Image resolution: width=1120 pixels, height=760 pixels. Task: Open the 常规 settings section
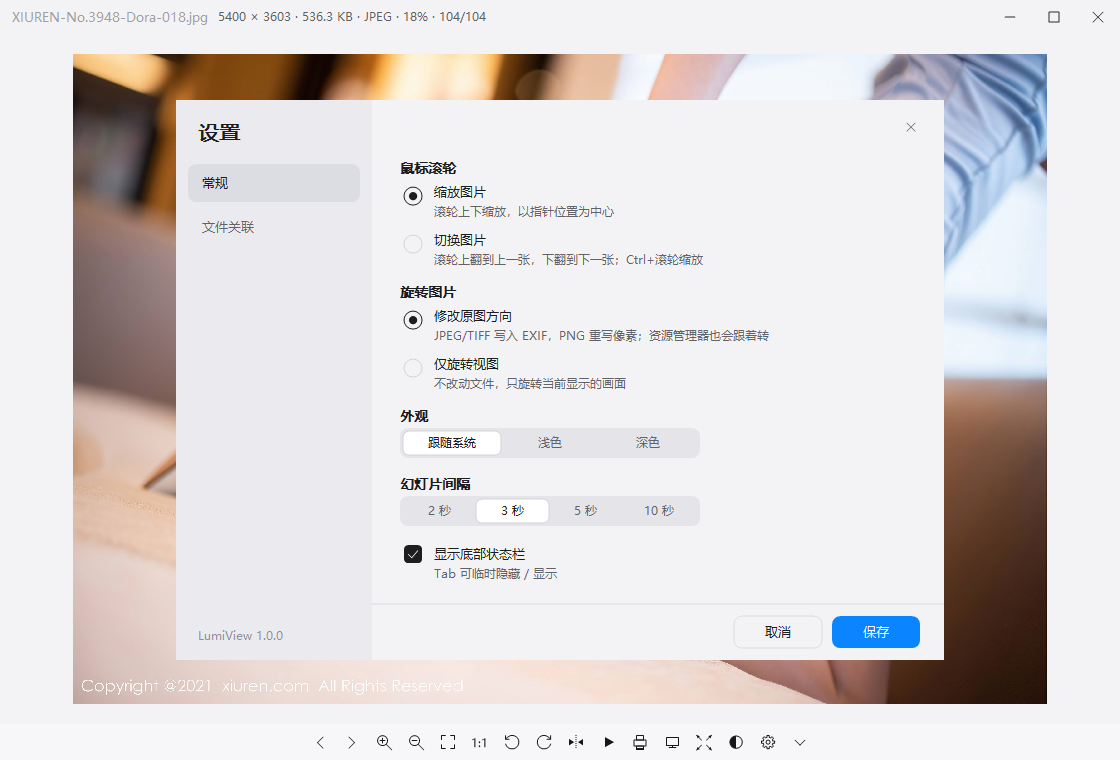tap(274, 183)
